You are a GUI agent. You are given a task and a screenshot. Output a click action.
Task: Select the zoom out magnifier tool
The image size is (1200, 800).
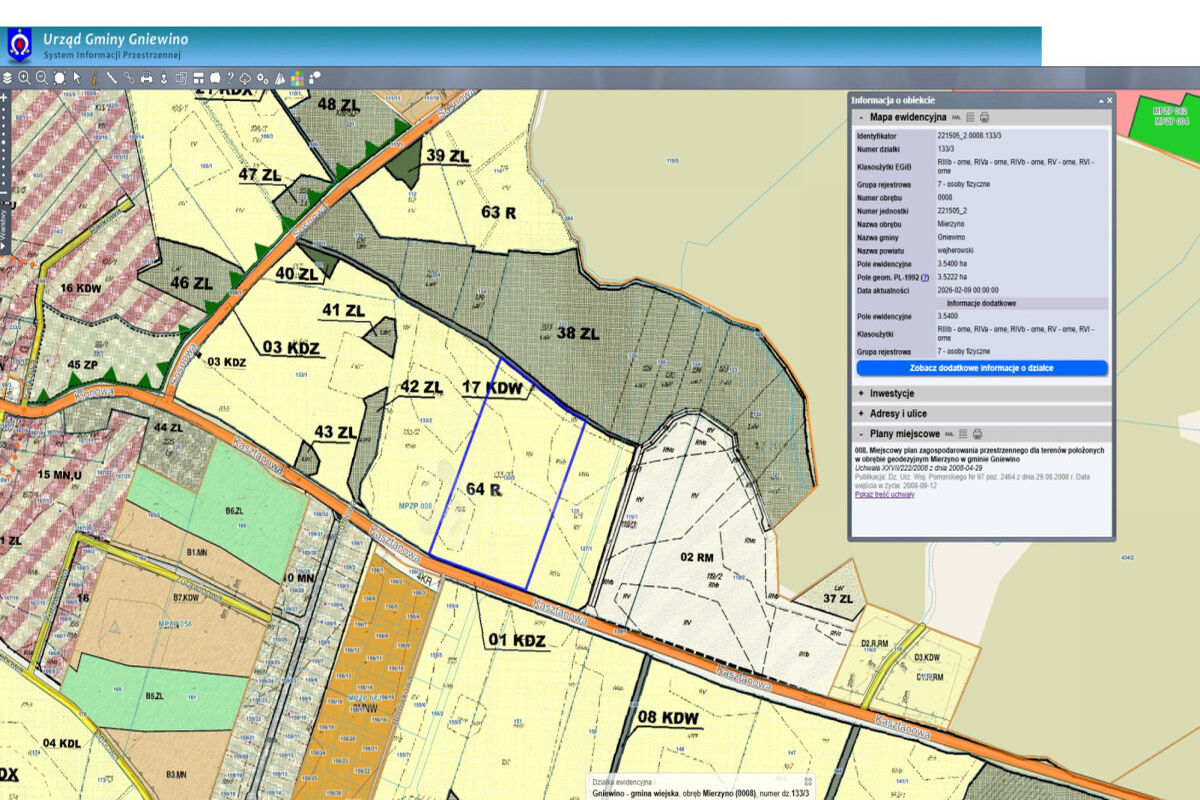click(42, 77)
